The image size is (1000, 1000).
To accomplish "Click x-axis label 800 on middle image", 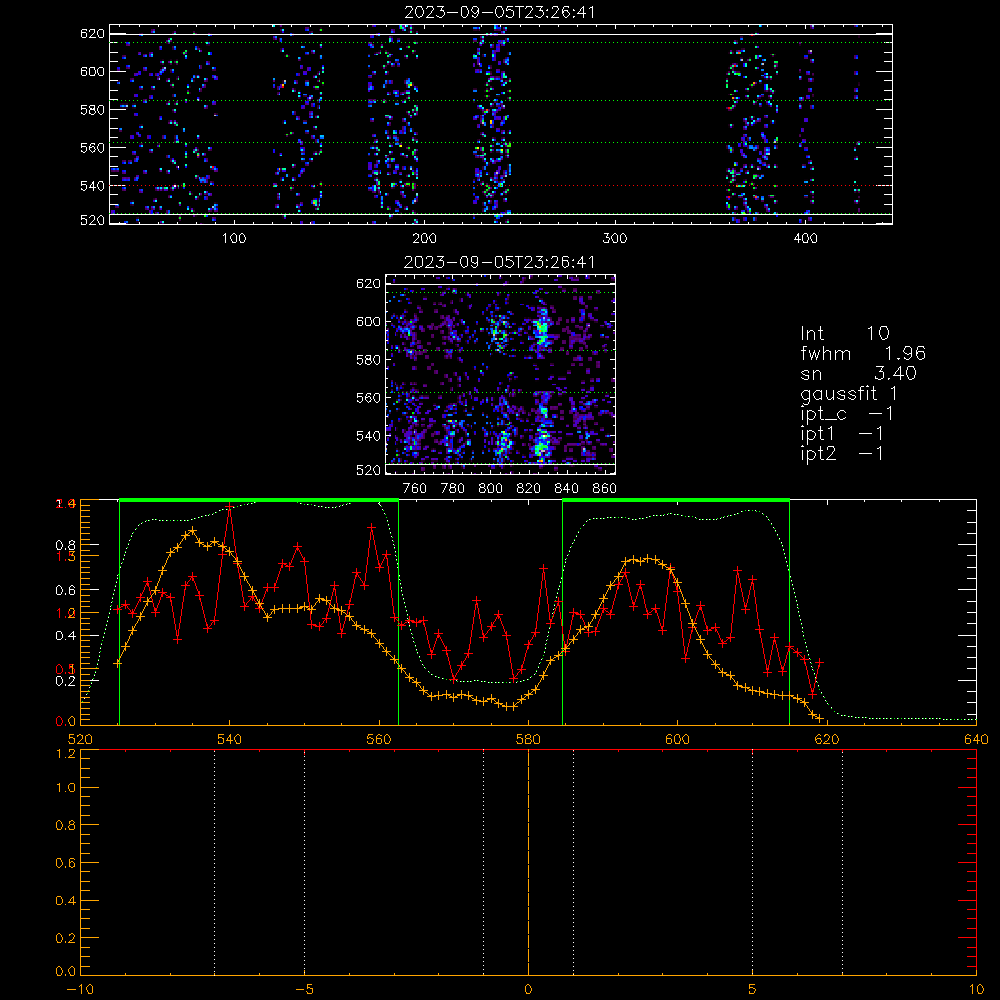I will pos(490,489).
